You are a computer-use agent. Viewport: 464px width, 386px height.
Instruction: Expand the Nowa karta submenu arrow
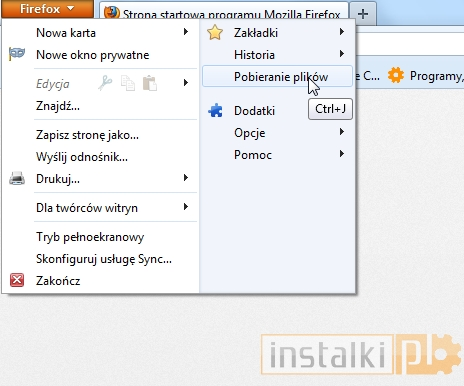186,32
